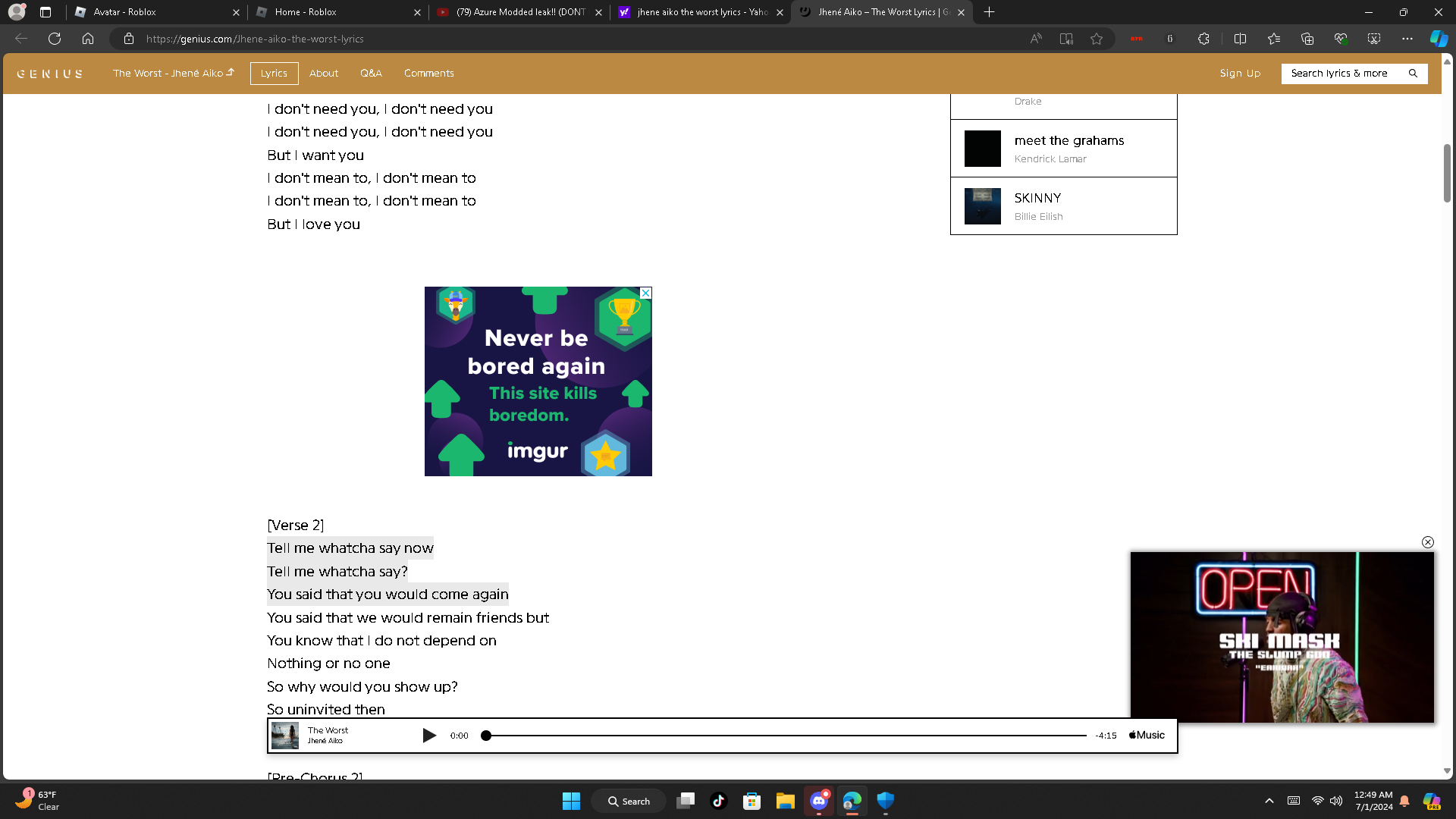The image size is (1456, 819).
Task: Click the browser home button
Action: click(x=88, y=39)
